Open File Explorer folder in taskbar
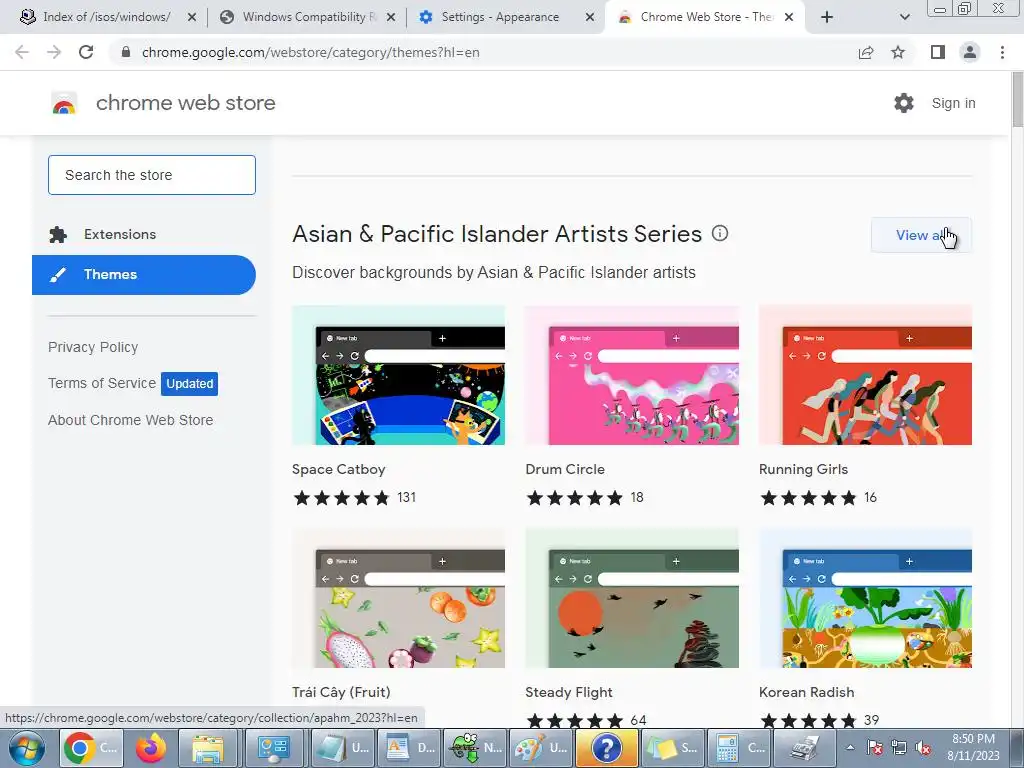Viewport: 1024px width, 768px height. (207, 748)
